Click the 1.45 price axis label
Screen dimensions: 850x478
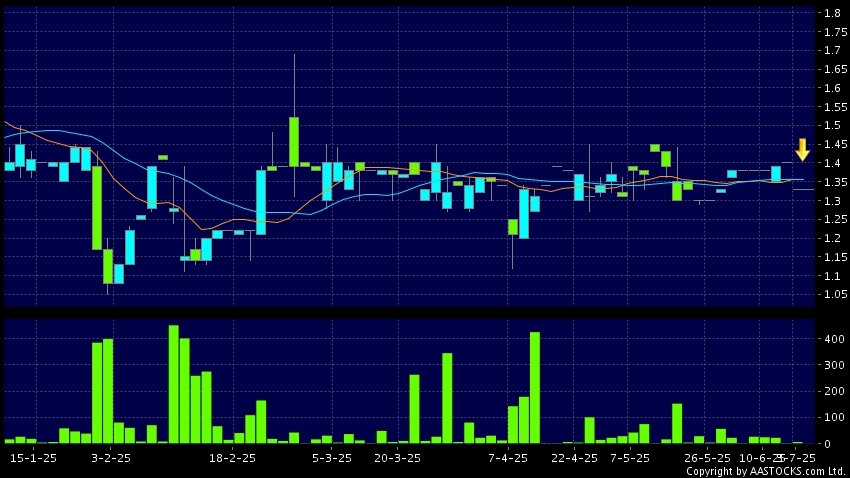click(835, 144)
